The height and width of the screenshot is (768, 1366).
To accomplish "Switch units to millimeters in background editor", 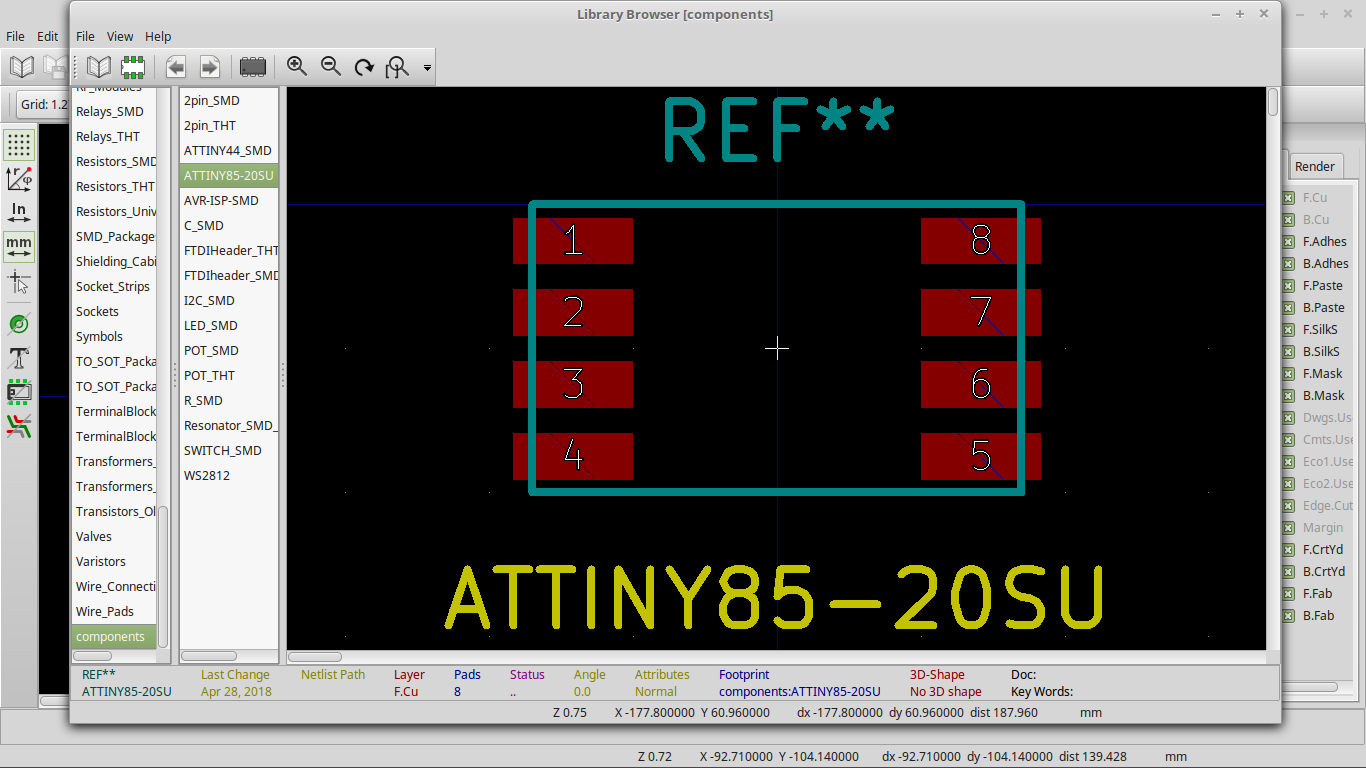I will 19,245.
